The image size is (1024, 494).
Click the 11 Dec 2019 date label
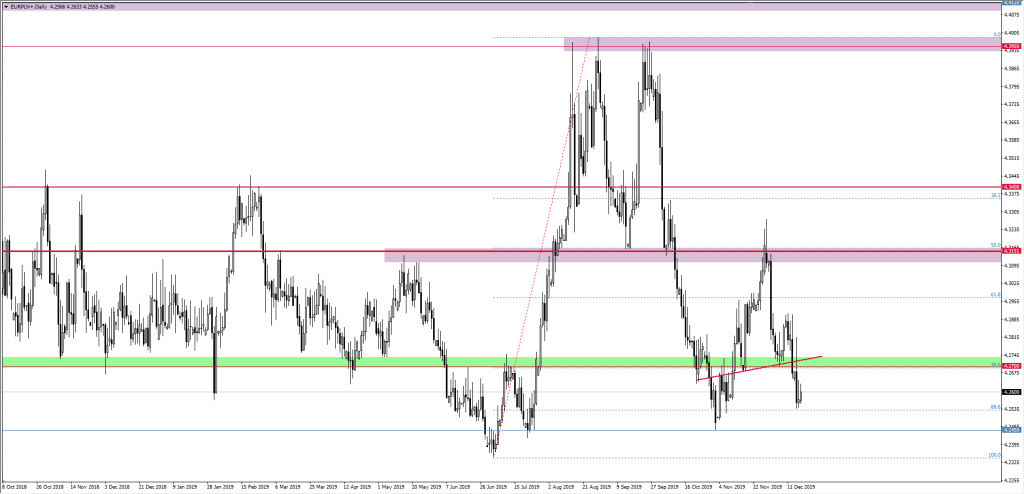[x=800, y=487]
